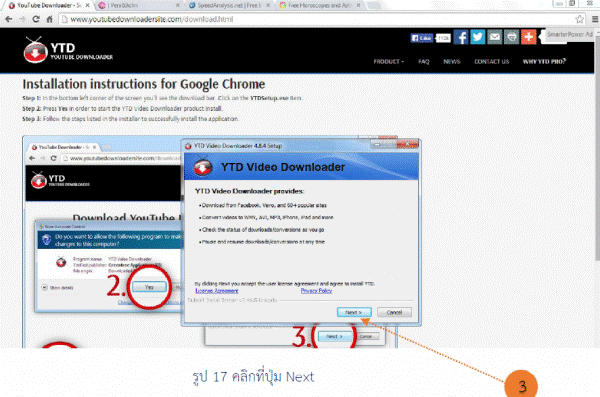
Task: Click the Facebook Like button
Action: [421, 38]
